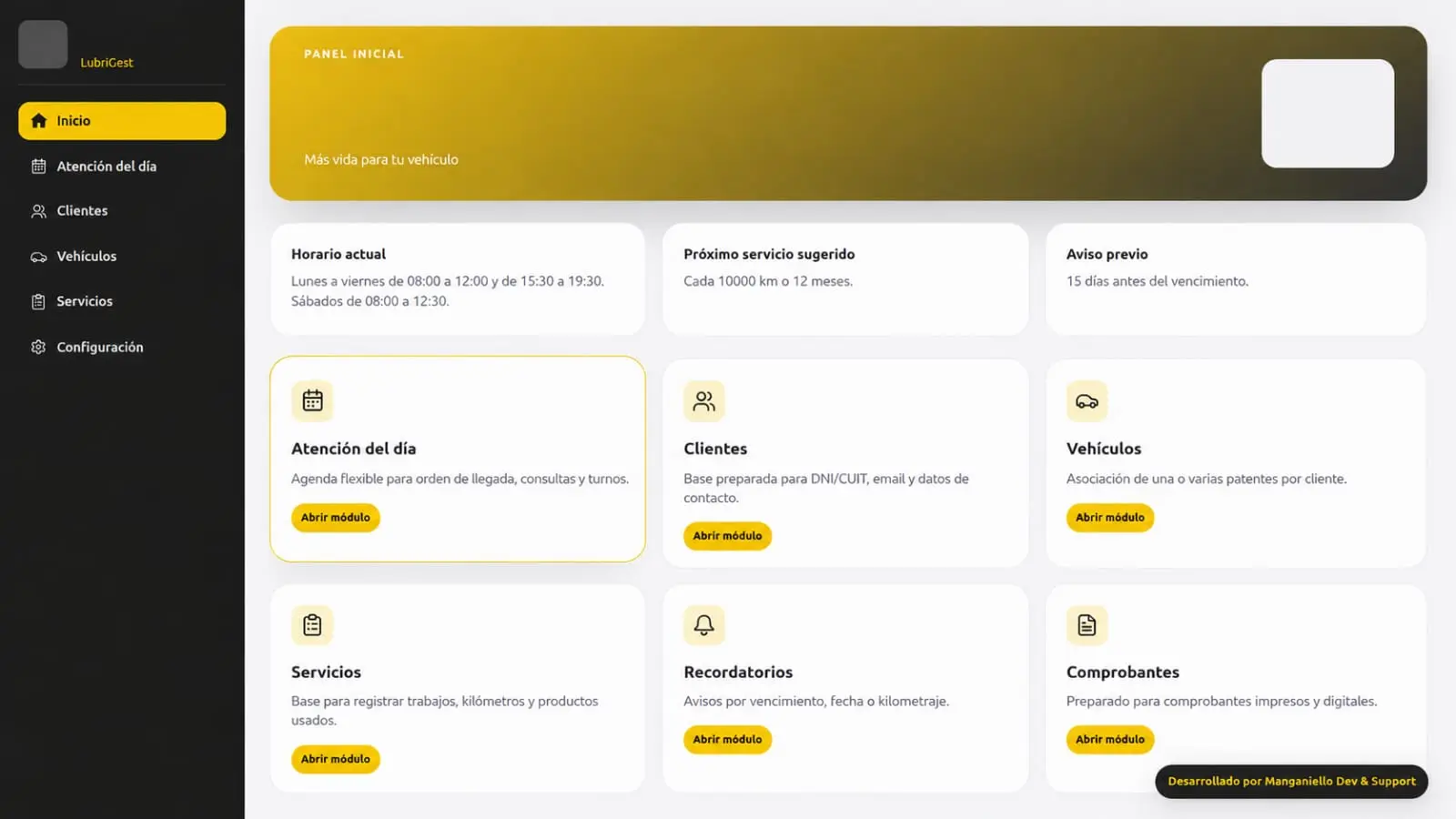Click the bell icon on Recordatorios card
The image size is (1456, 819).
(704, 625)
